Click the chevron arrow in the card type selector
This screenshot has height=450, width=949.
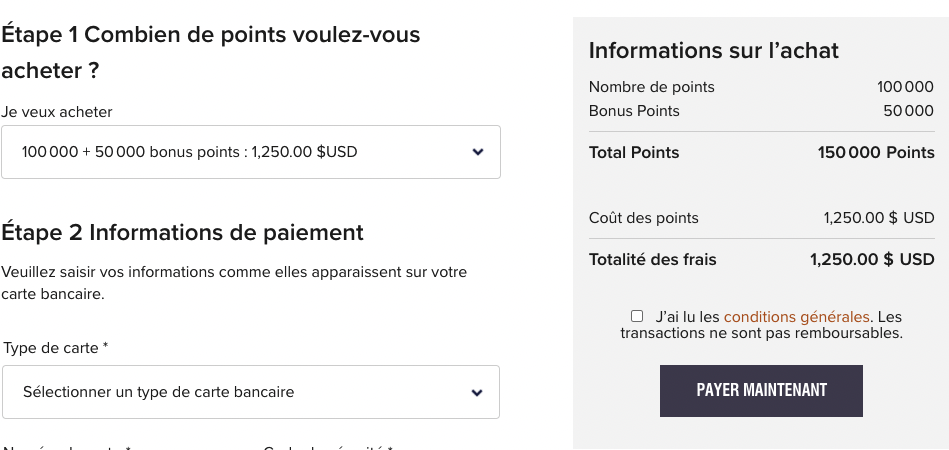click(478, 392)
